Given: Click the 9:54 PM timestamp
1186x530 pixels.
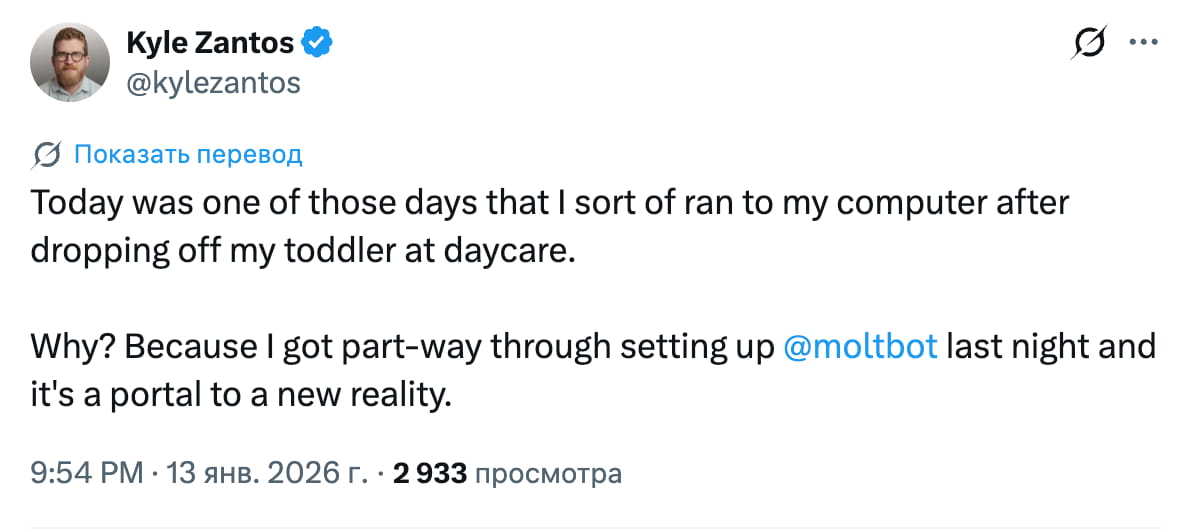Looking at the screenshot, I should (87, 473).
